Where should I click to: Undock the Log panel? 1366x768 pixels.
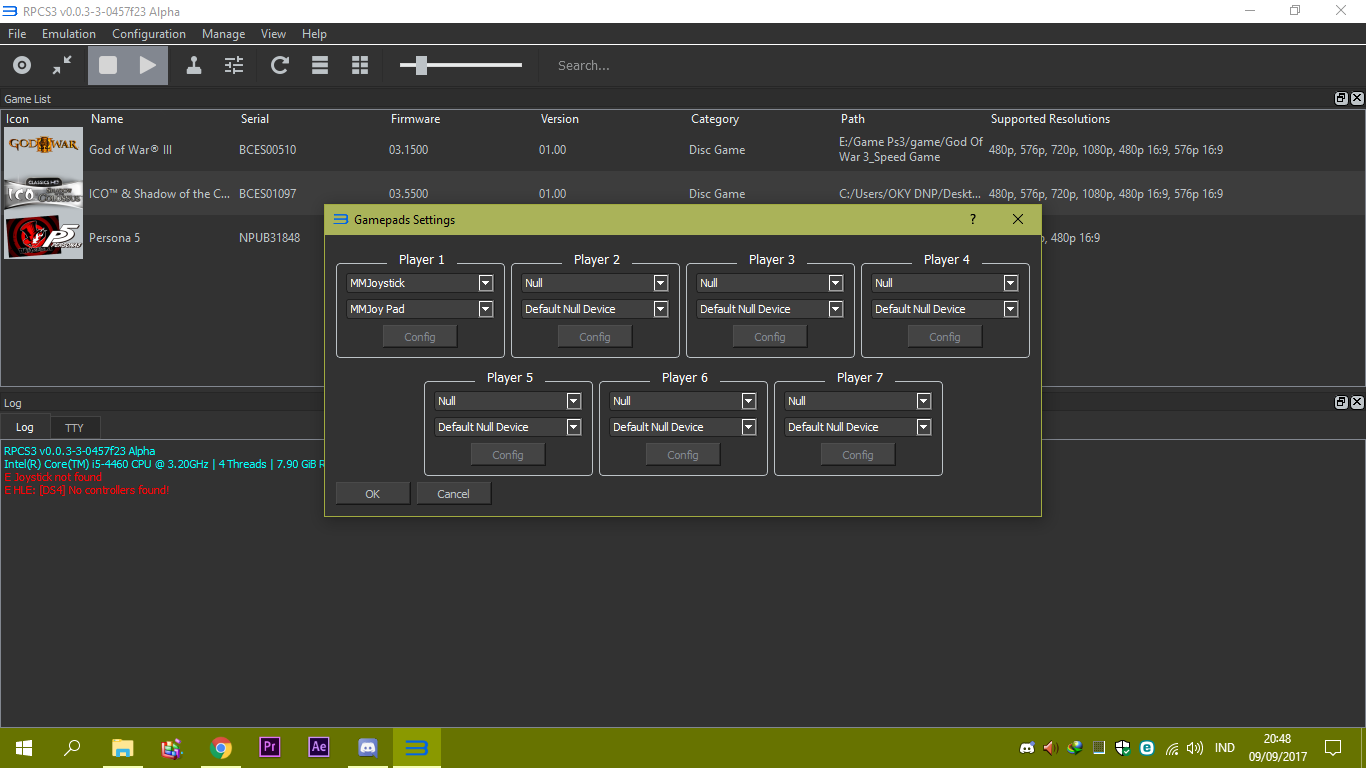[x=1341, y=402]
